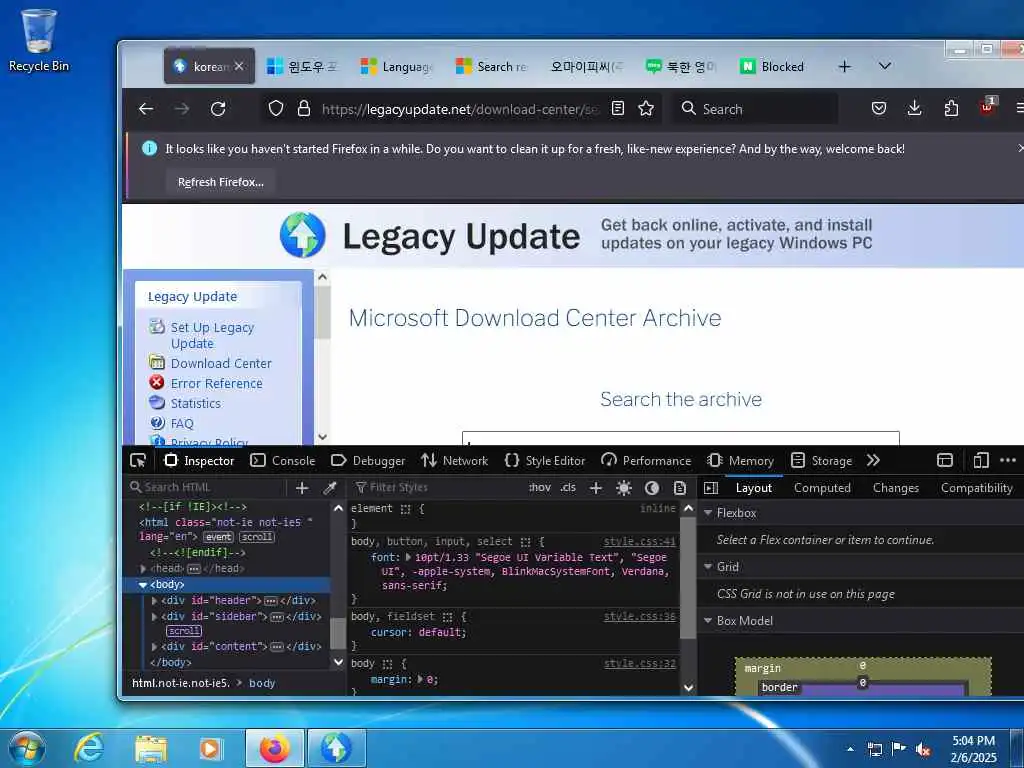Image resolution: width=1024 pixels, height=768 pixels.
Task: Show more devtools tabs with double chevron
Action: coord(874,460)
